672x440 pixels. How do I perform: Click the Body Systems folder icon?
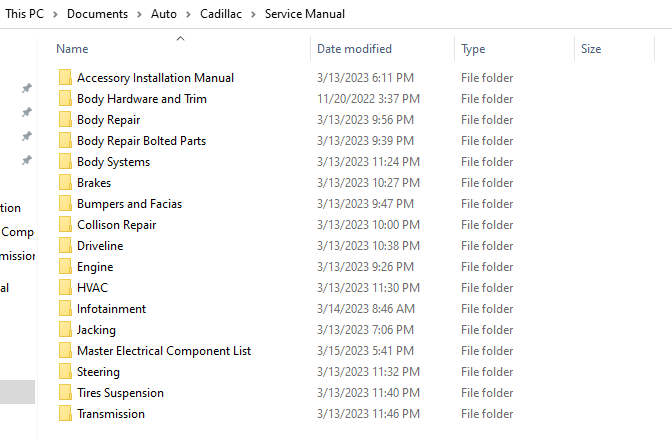(65, 162)
